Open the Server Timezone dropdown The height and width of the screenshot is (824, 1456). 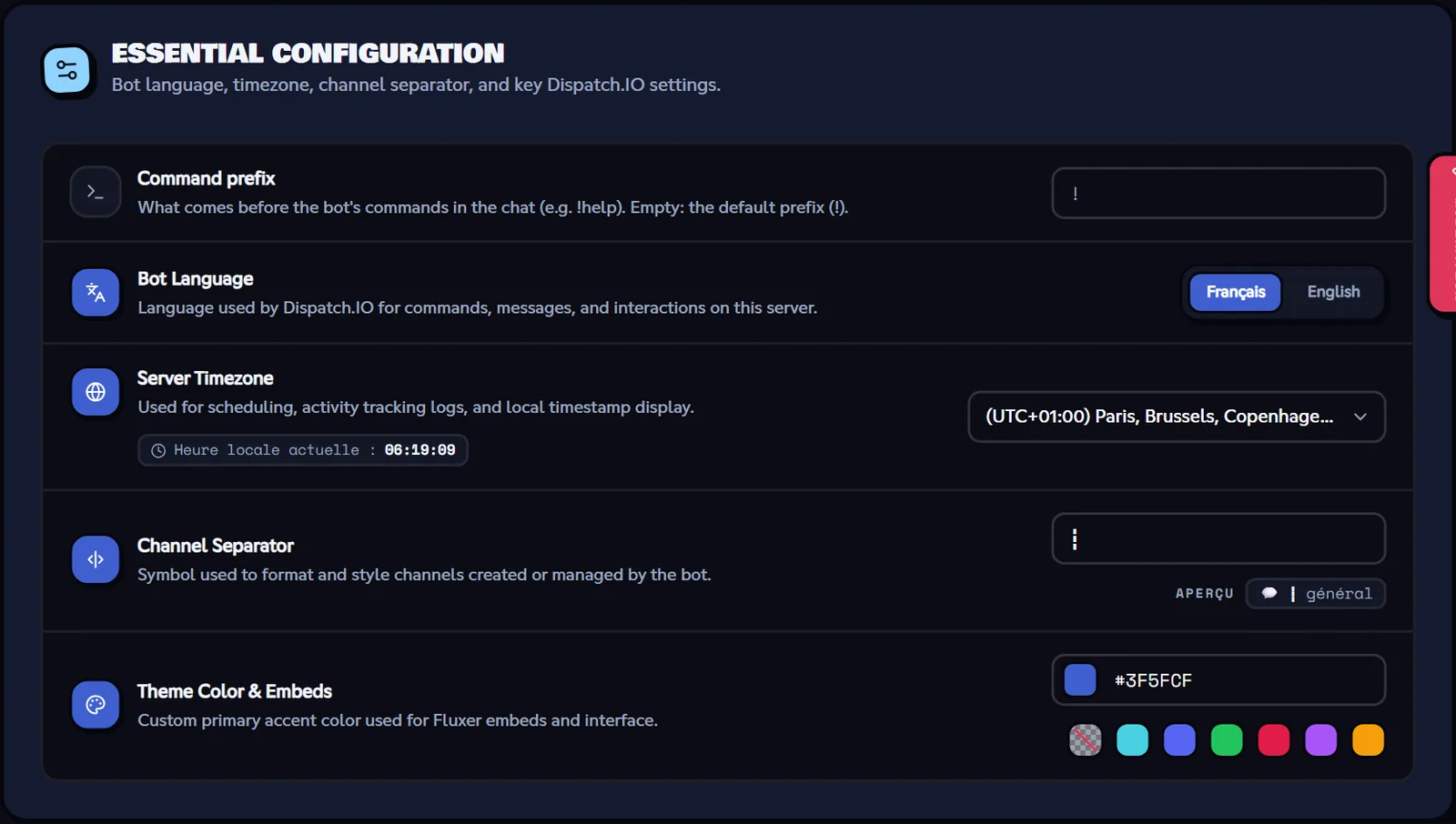pyautogui.click(x=1177, y=417)
